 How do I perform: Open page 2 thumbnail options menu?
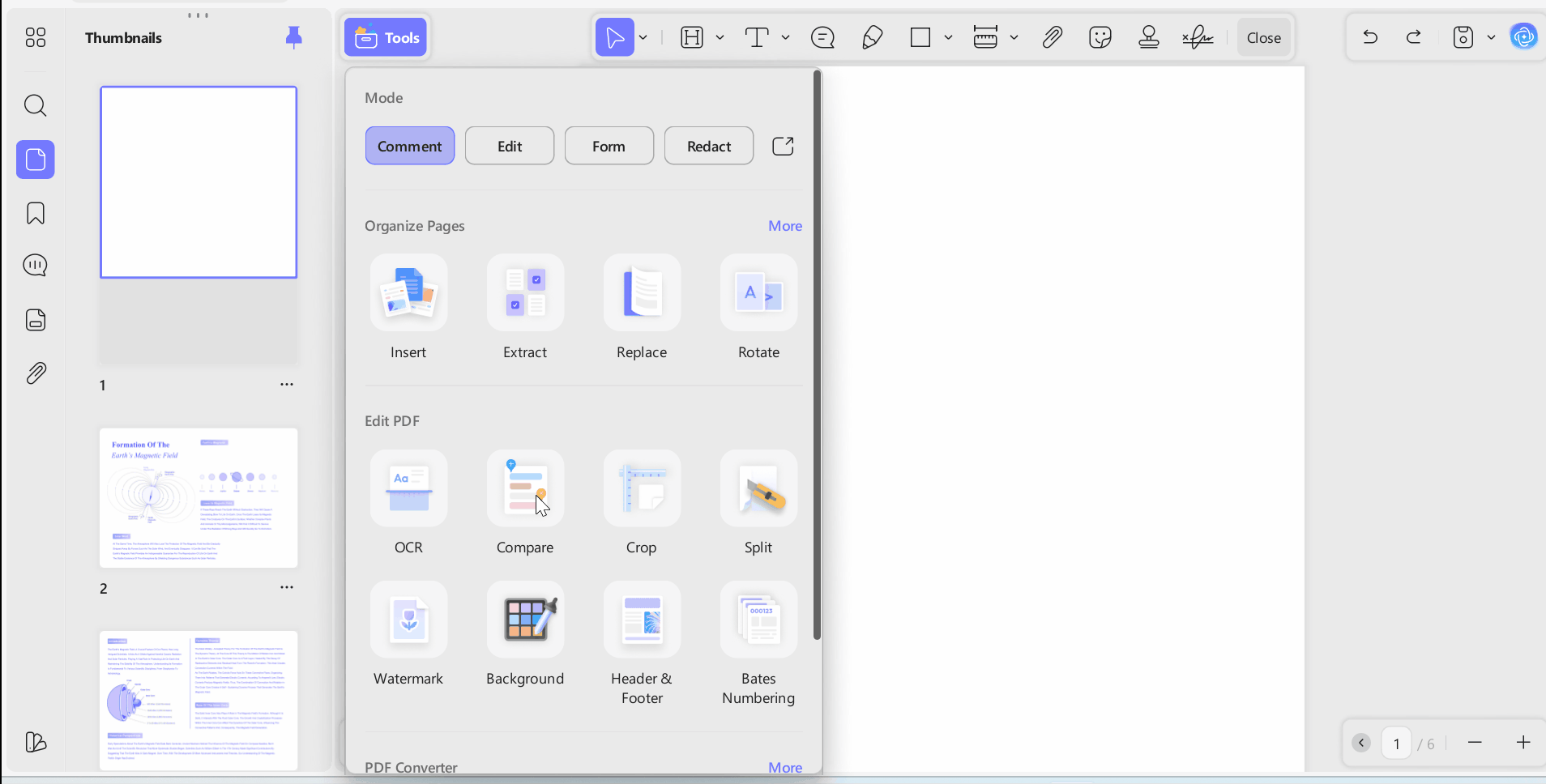click(x=287, y=587)
